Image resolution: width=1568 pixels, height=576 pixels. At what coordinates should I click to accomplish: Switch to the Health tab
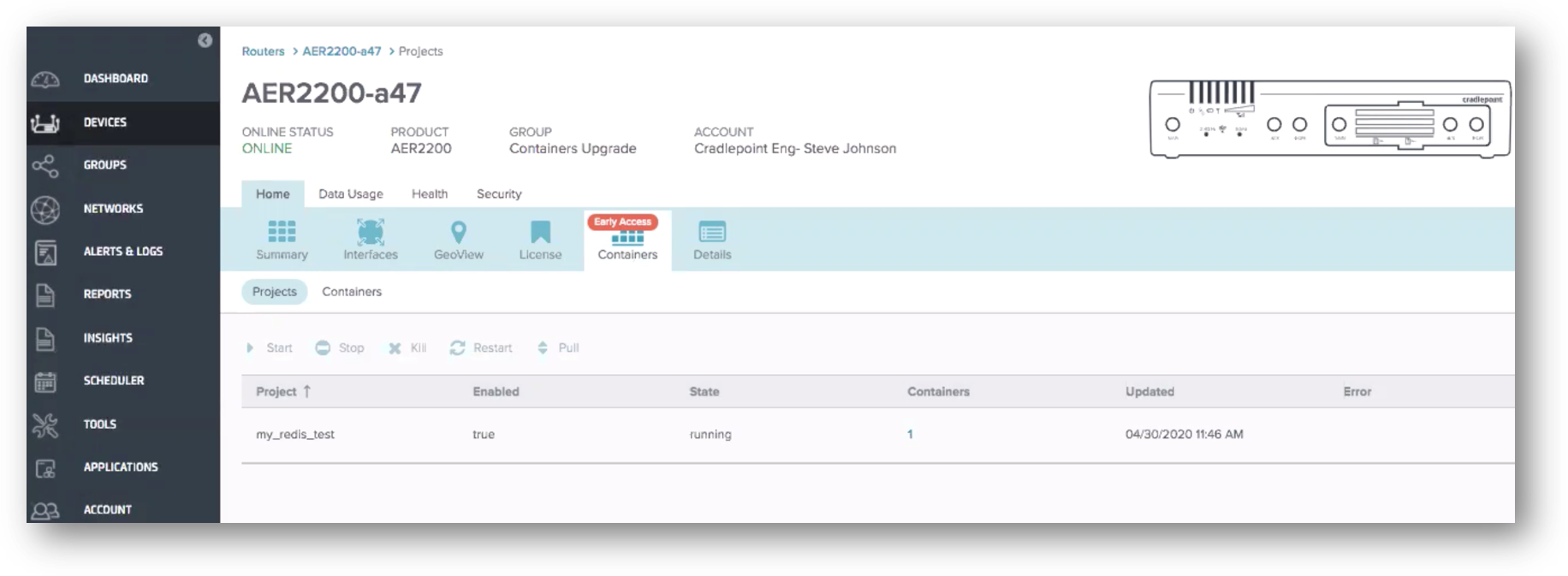pyautogui.click(x=430, y=194)
